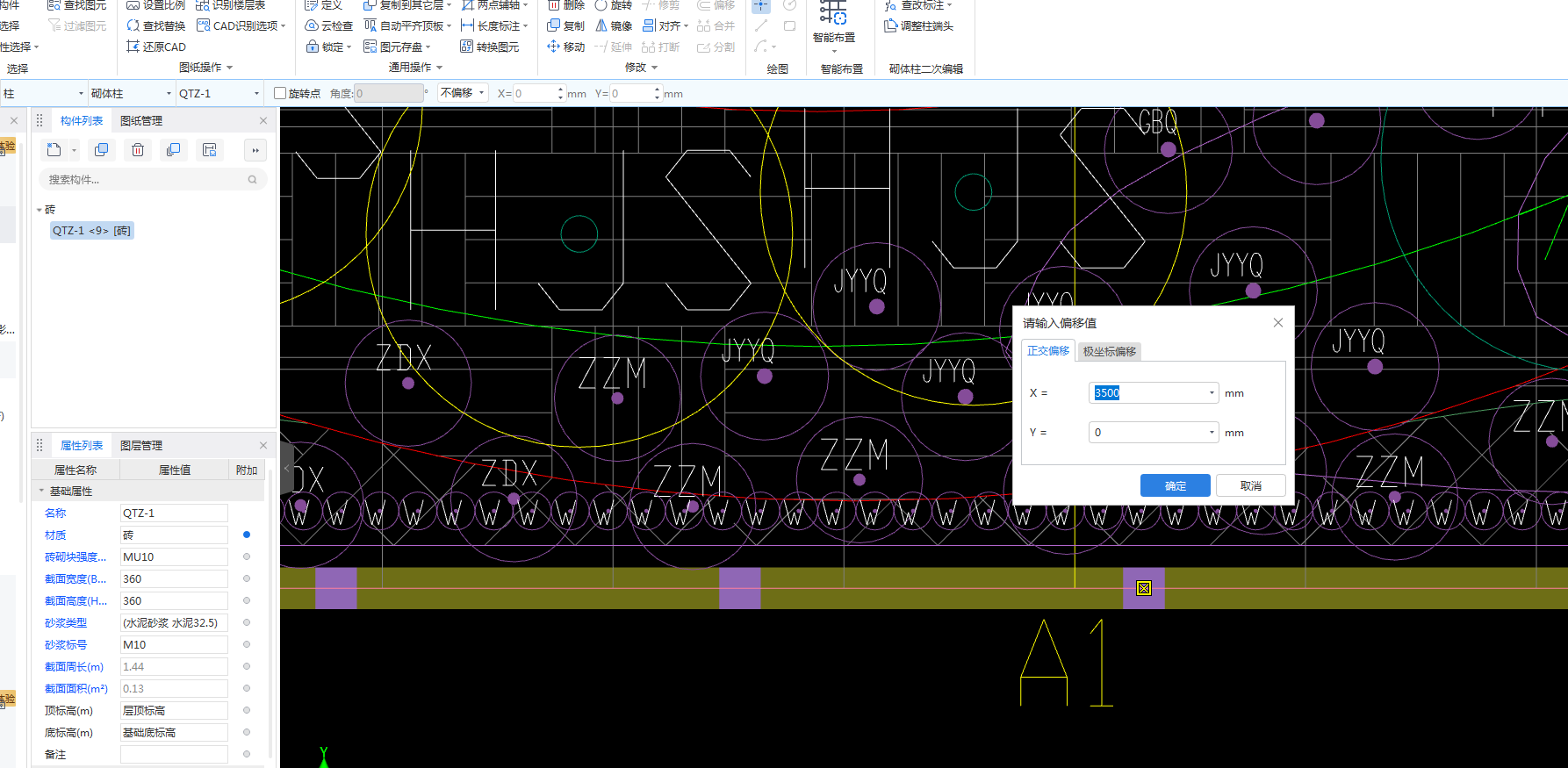1568x768 pixels.
Task: Collapse the 基础属性 section
Action: click(41, 491)
